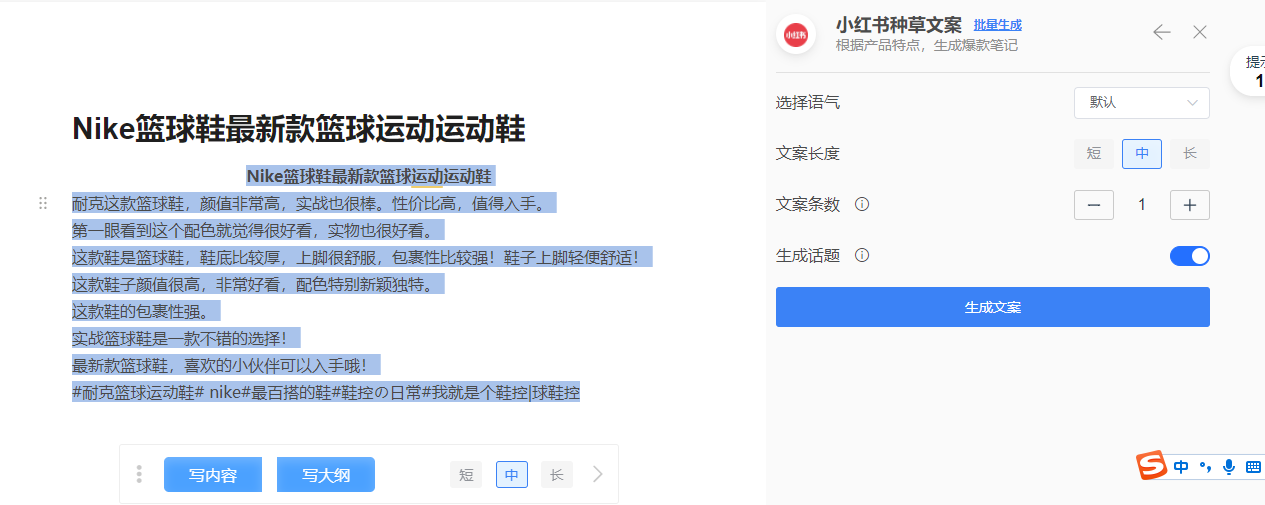1265x505 pixels.
Task: Click the line 耐克这款篮球鞋，颜值非常高
Action: point(313,204)
